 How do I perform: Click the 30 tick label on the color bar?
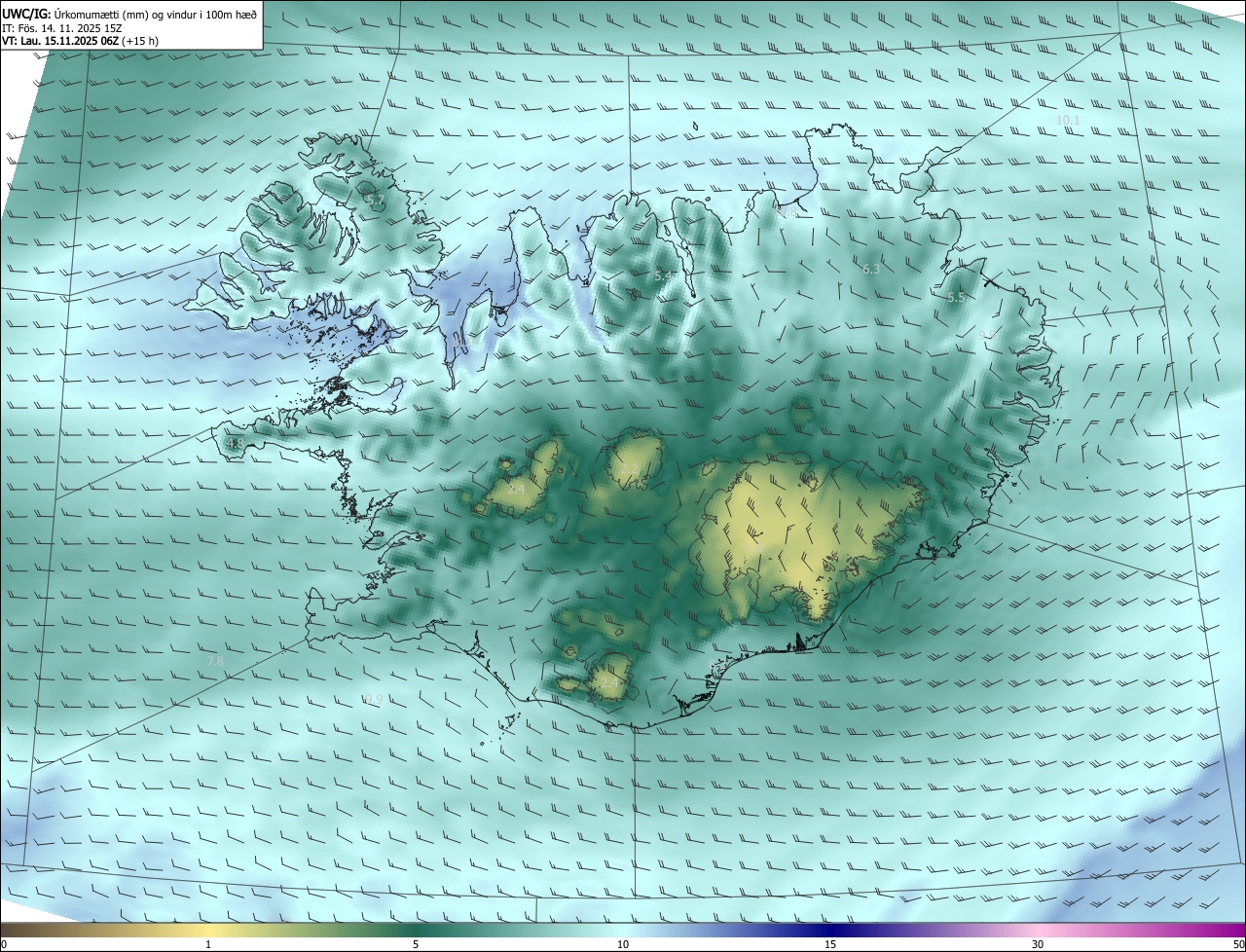1038,944
